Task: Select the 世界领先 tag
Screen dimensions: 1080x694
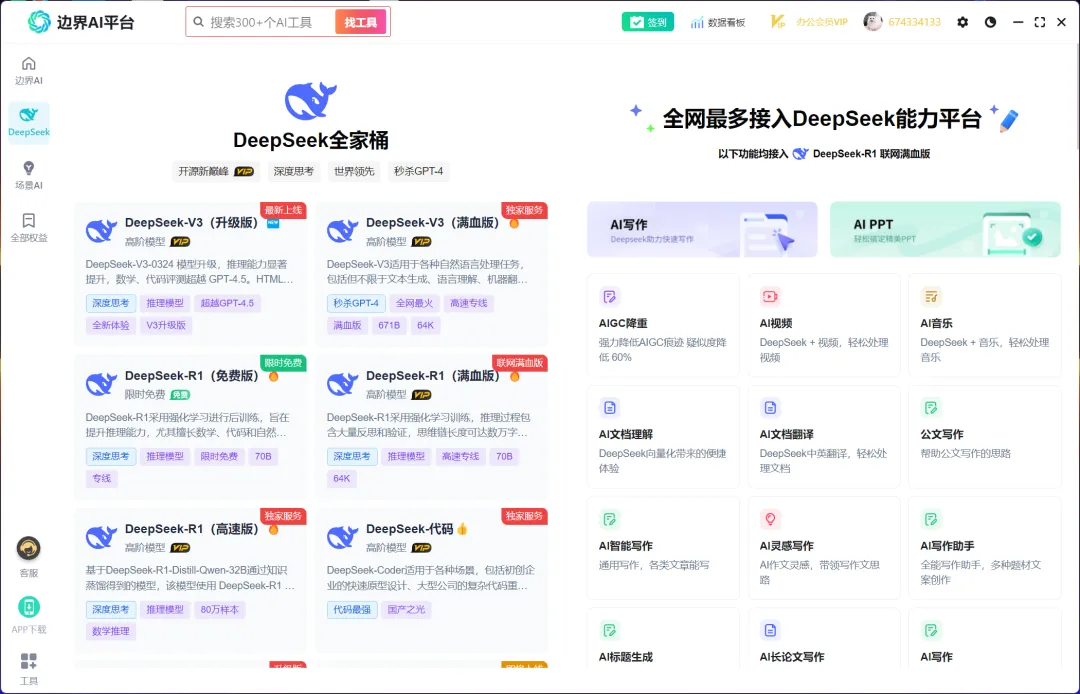Action: click(354, 171)
